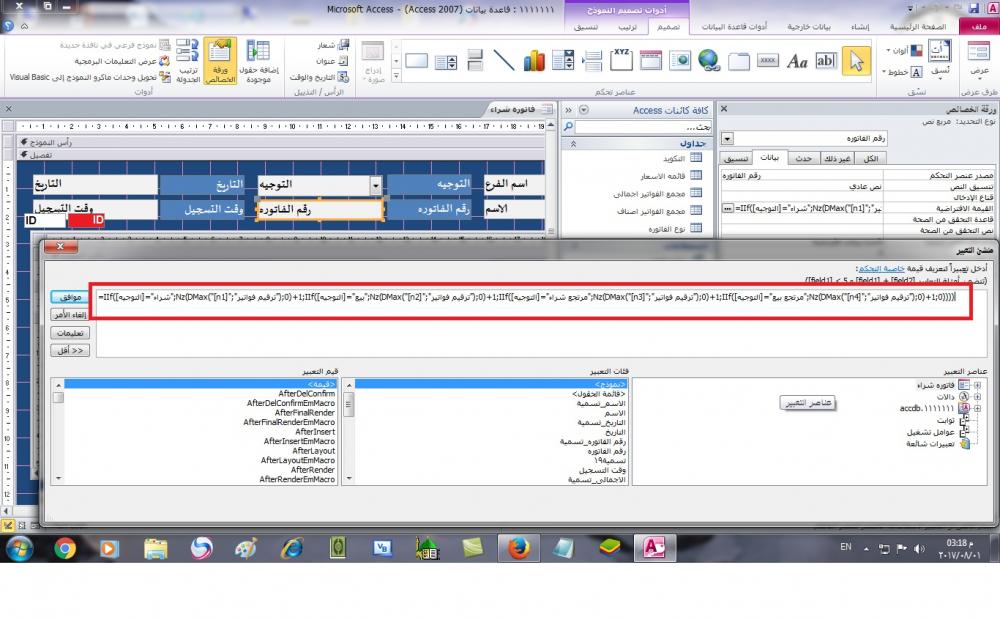Open the ألوان colors dropdown
Screen dimensions: 1000x620
[904, 50]
